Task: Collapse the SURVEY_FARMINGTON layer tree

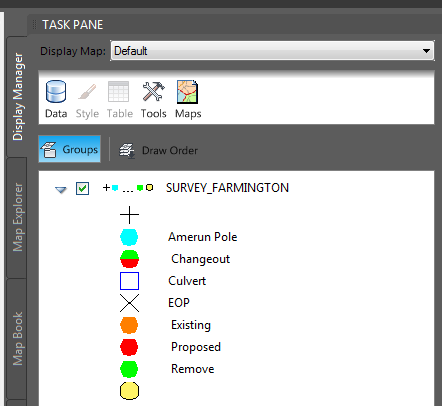Action: [61, 190]
